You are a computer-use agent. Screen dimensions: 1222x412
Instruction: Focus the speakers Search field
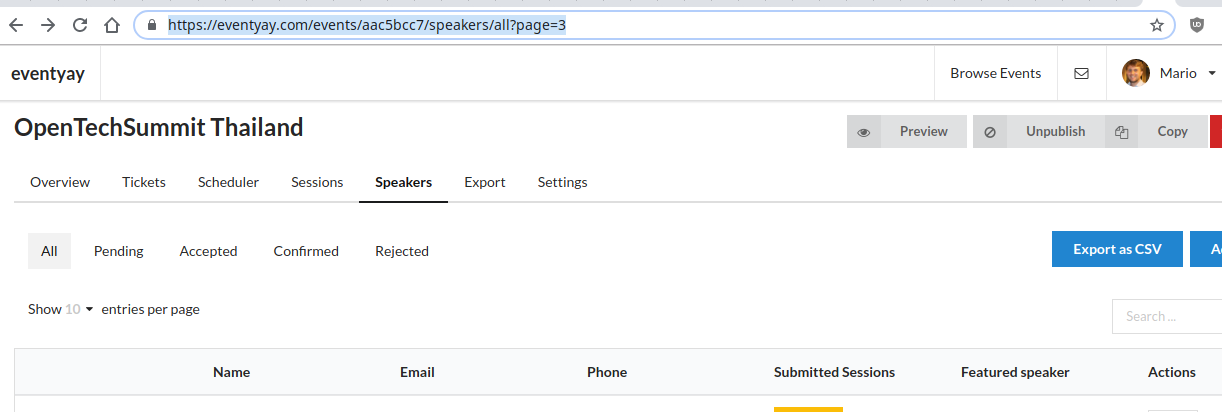[1167, 316]
